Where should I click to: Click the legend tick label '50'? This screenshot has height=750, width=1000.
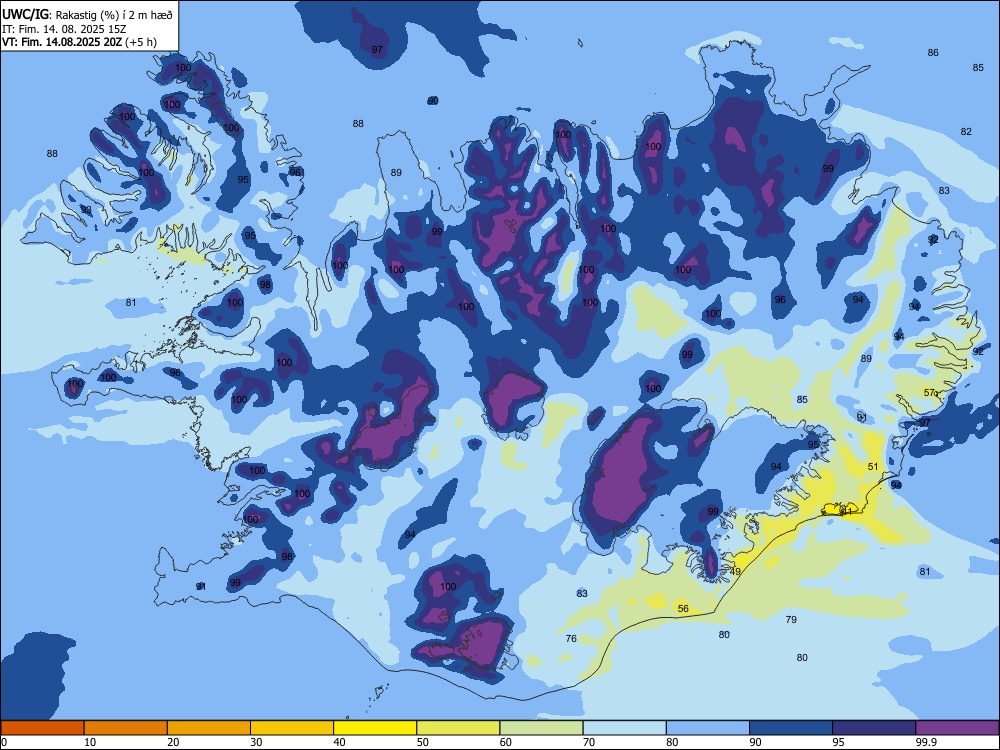click(x=423, y=742)
